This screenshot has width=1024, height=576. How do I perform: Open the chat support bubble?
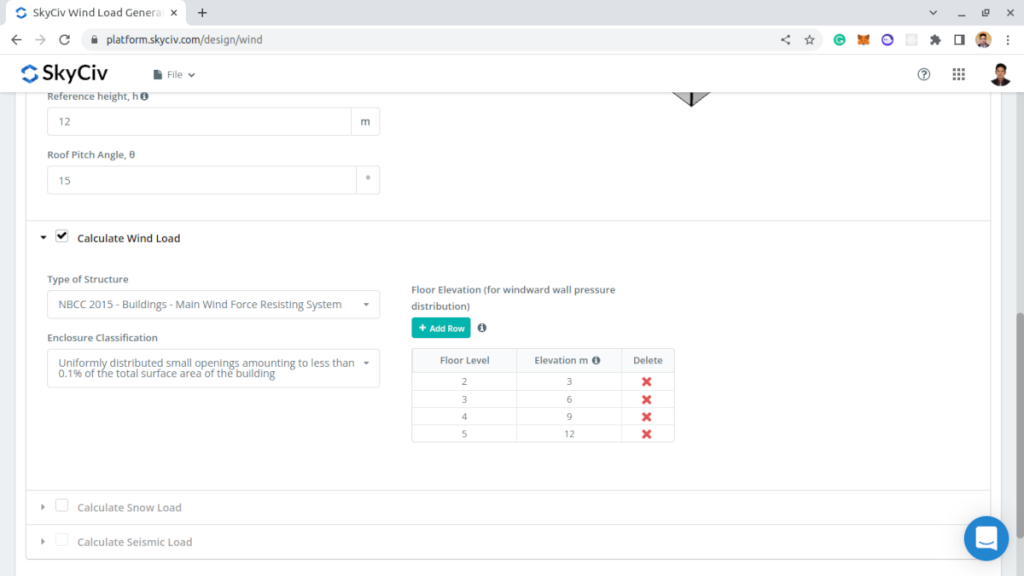[985, 538]
